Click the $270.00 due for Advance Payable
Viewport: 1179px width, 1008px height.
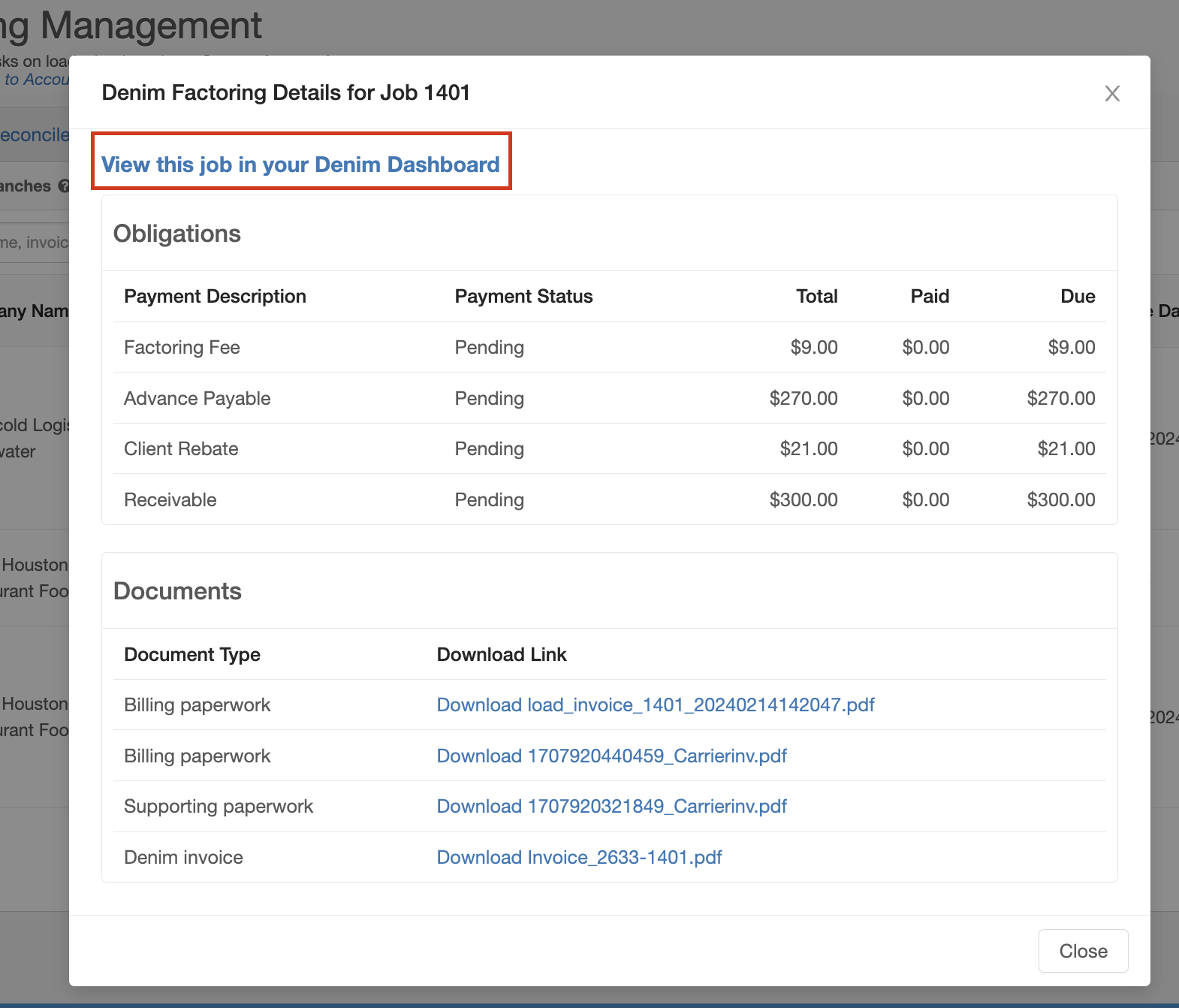click(x=1061, y=398)
